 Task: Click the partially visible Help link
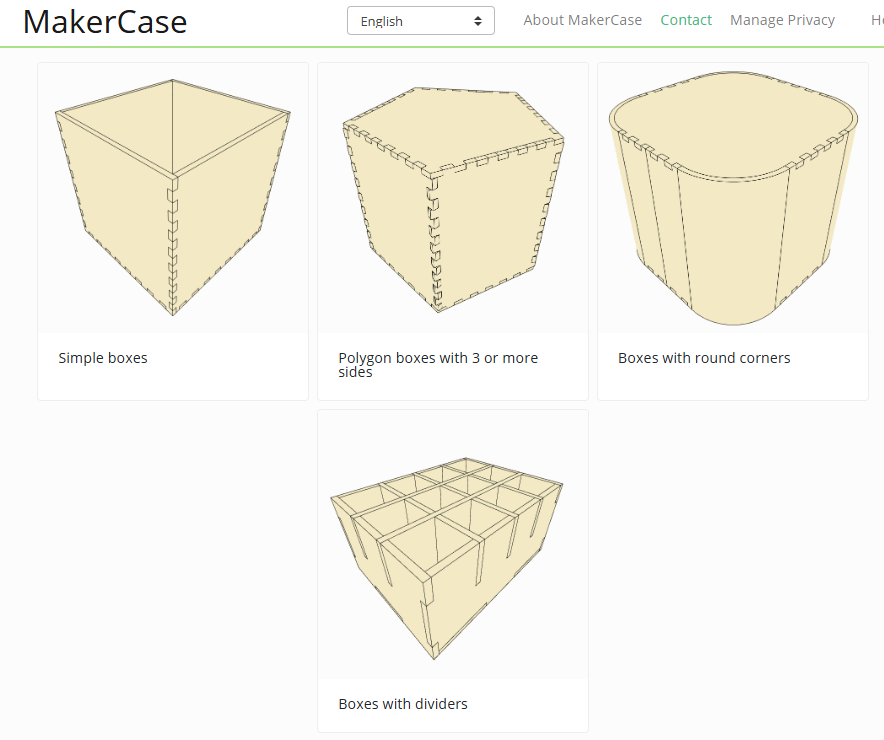[x=876, y=20]
